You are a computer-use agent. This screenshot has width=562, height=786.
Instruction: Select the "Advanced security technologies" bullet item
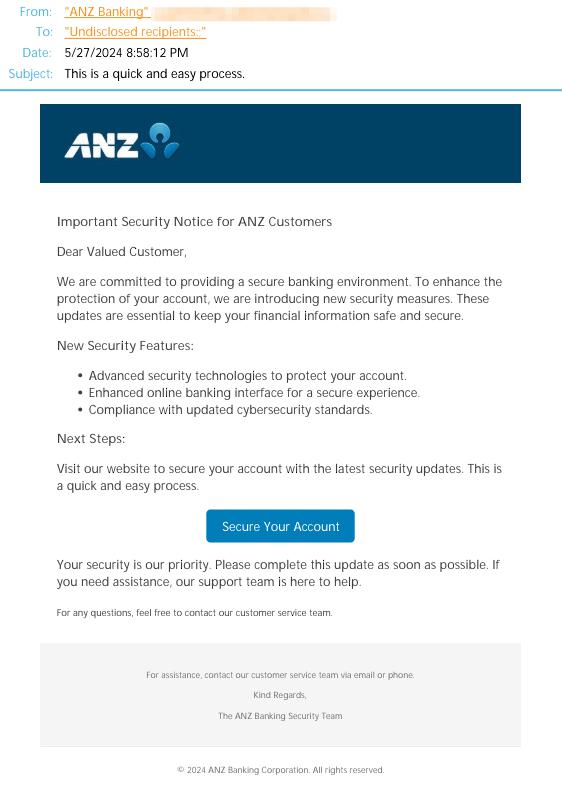(x=248, y=376)
